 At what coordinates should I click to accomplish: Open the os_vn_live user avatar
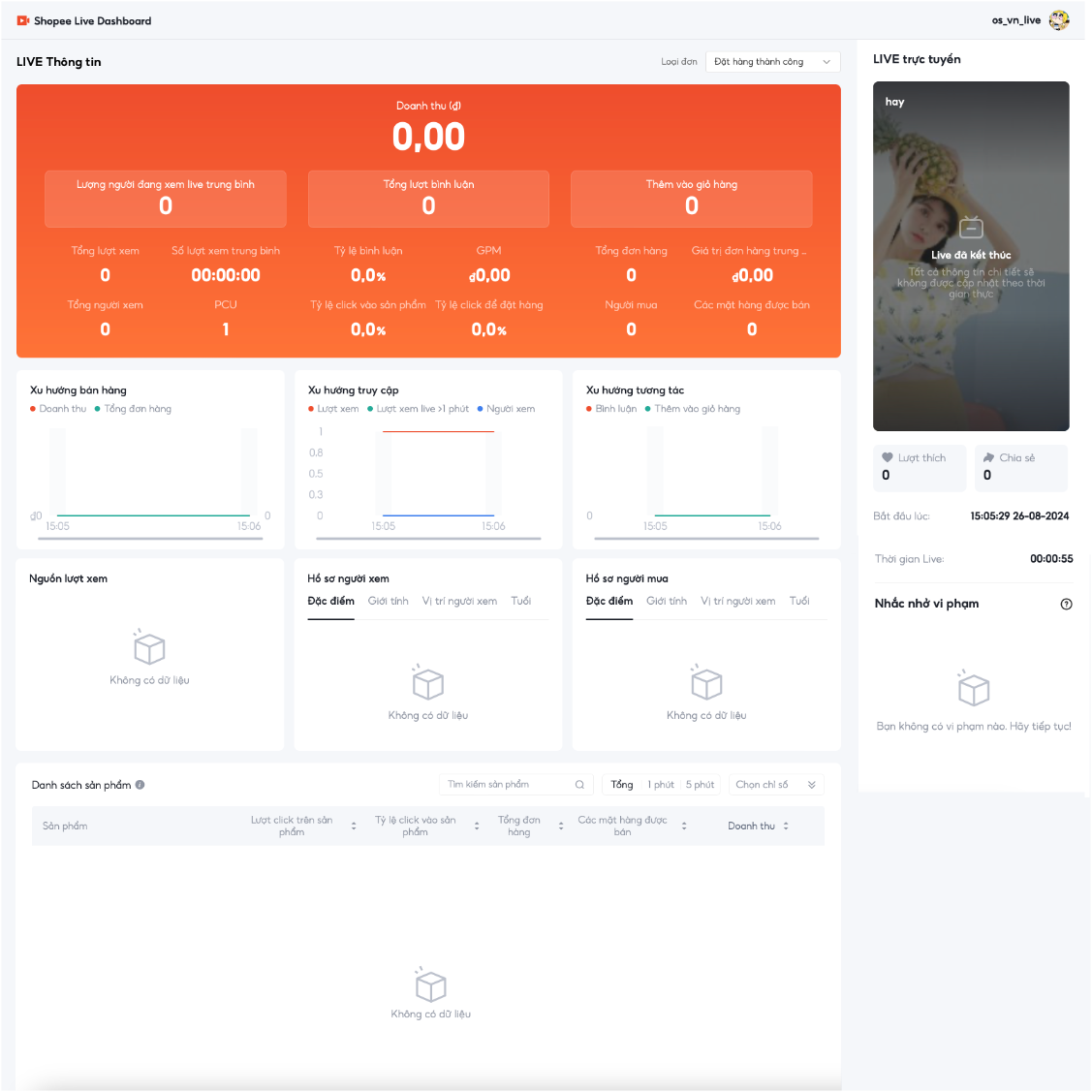[1058, 20]
